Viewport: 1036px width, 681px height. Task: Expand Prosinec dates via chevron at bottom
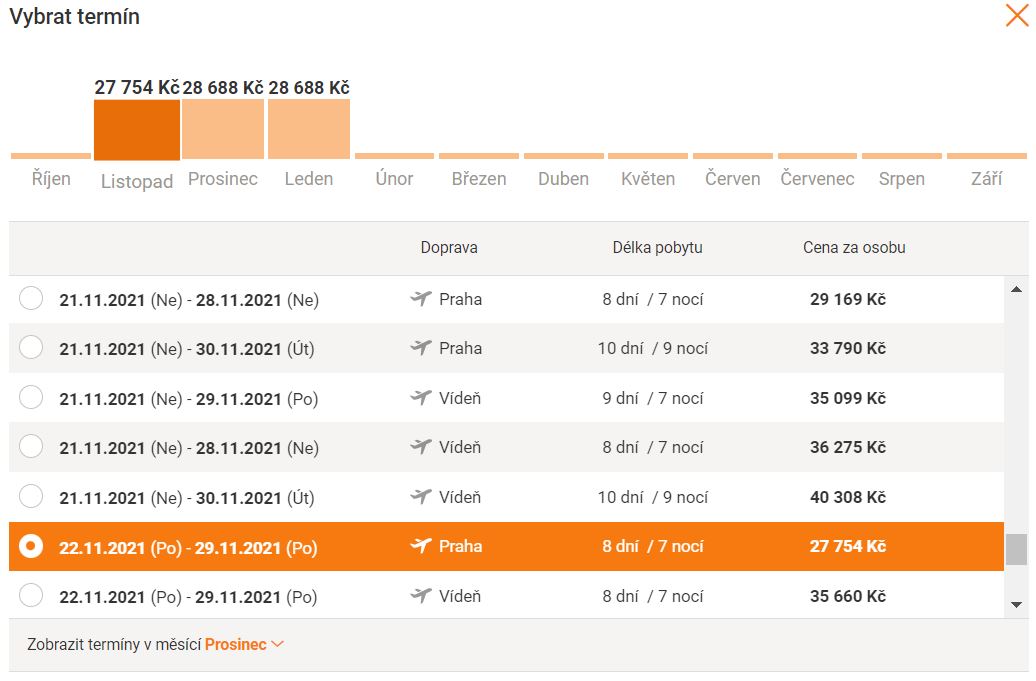278,644
